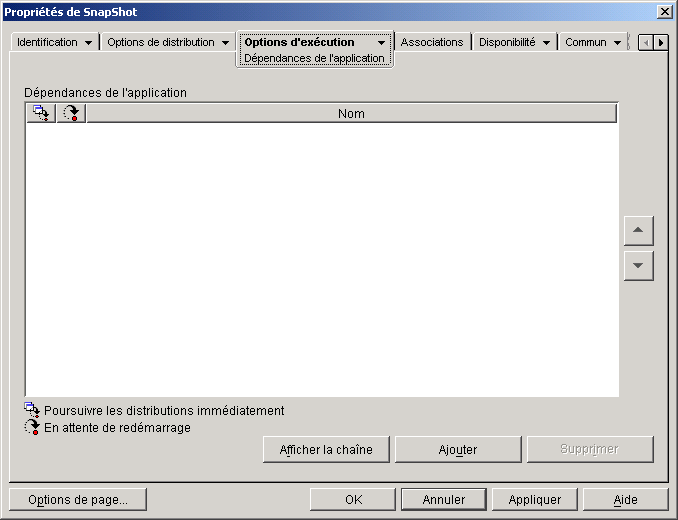The height and width of the screenshot is (520, 678).
Task: Click the Poursuivre les distributions immédiatement legend icon
Action: tap(32, 410)
